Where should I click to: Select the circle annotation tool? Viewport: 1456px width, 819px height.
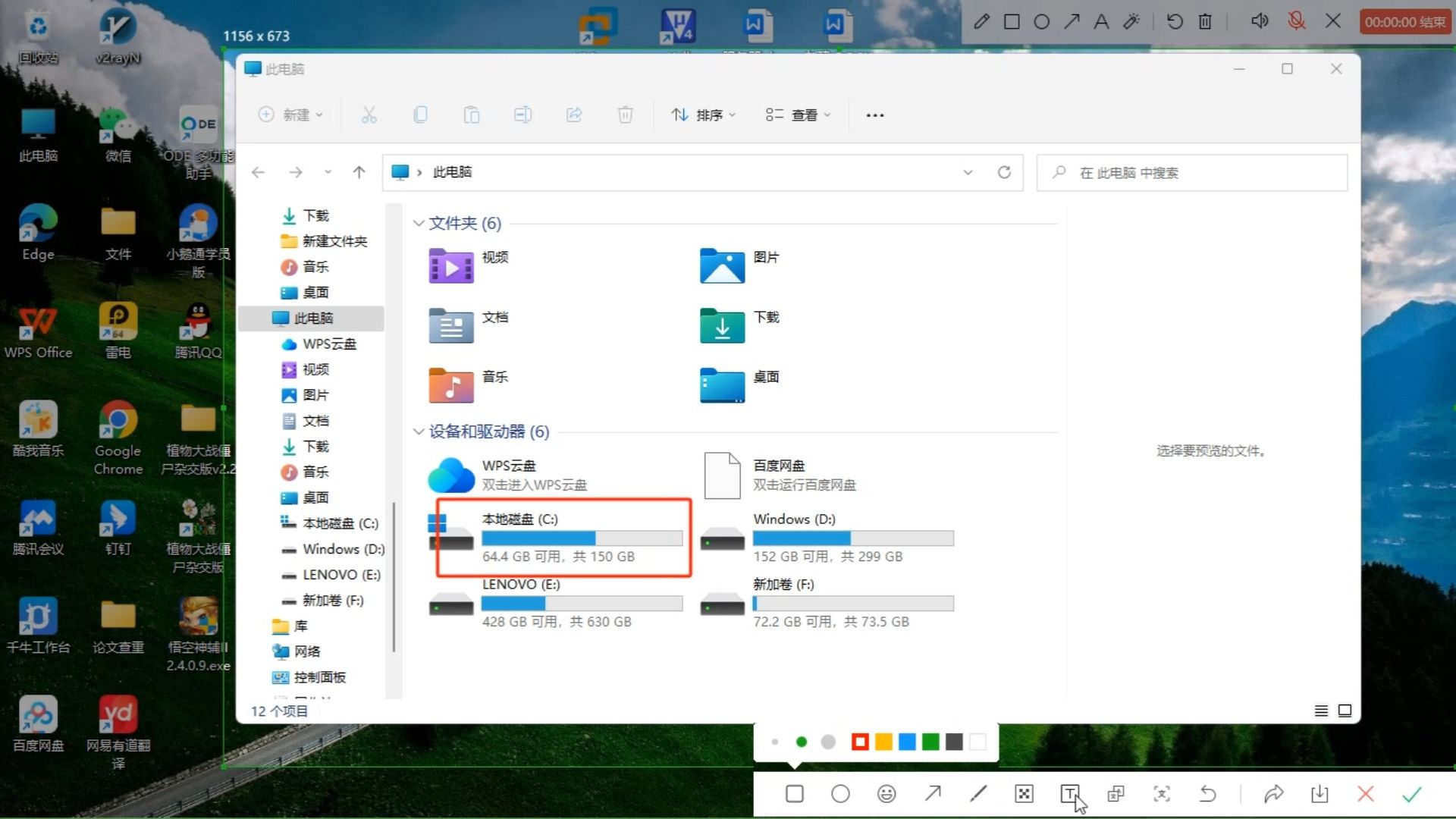click(x=841, y=794)
